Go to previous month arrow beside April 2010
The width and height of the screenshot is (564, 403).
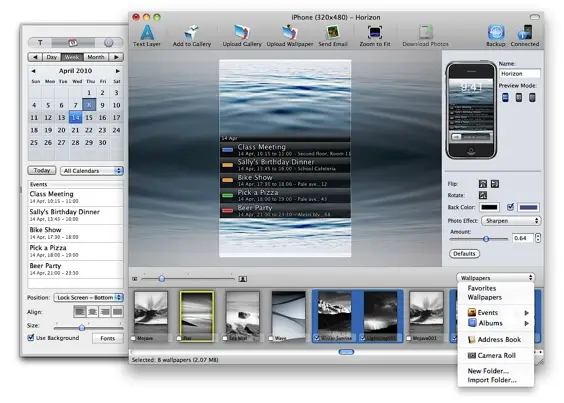click(33, 71)
